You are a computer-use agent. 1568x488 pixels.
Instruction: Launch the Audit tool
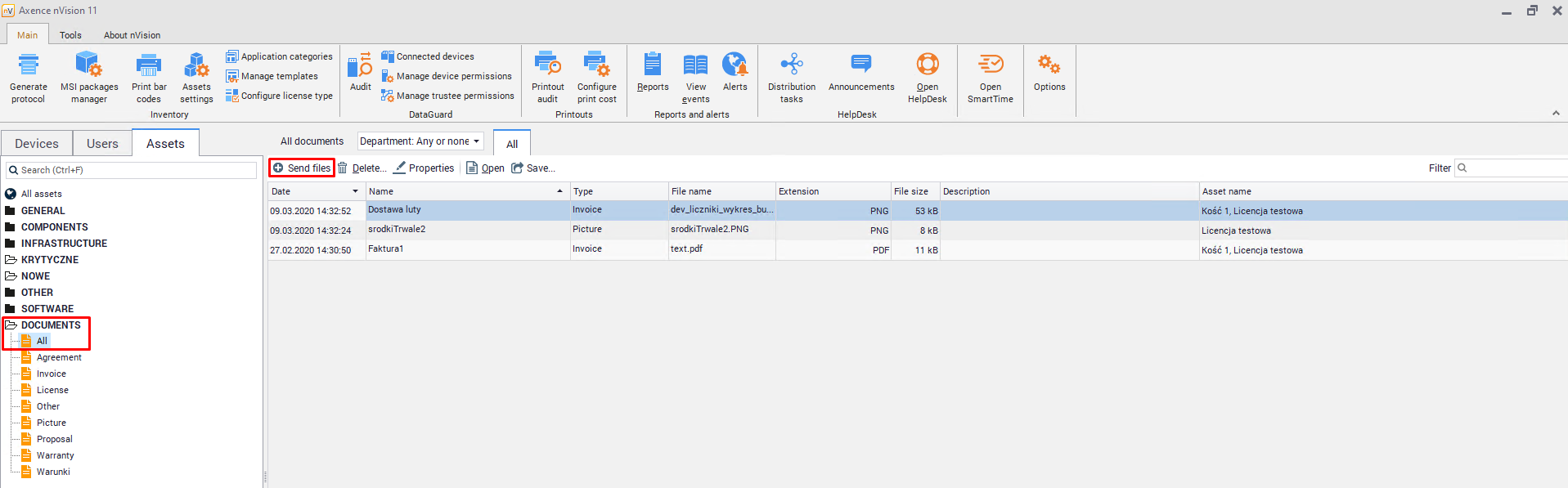360,65
